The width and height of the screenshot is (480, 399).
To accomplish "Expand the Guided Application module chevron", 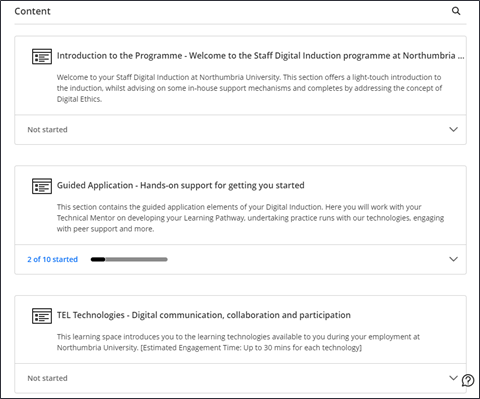I will click(453, 259).
